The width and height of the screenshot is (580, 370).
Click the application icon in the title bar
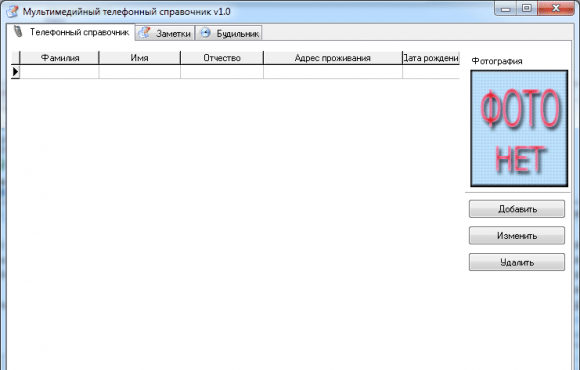click(12, 11)
